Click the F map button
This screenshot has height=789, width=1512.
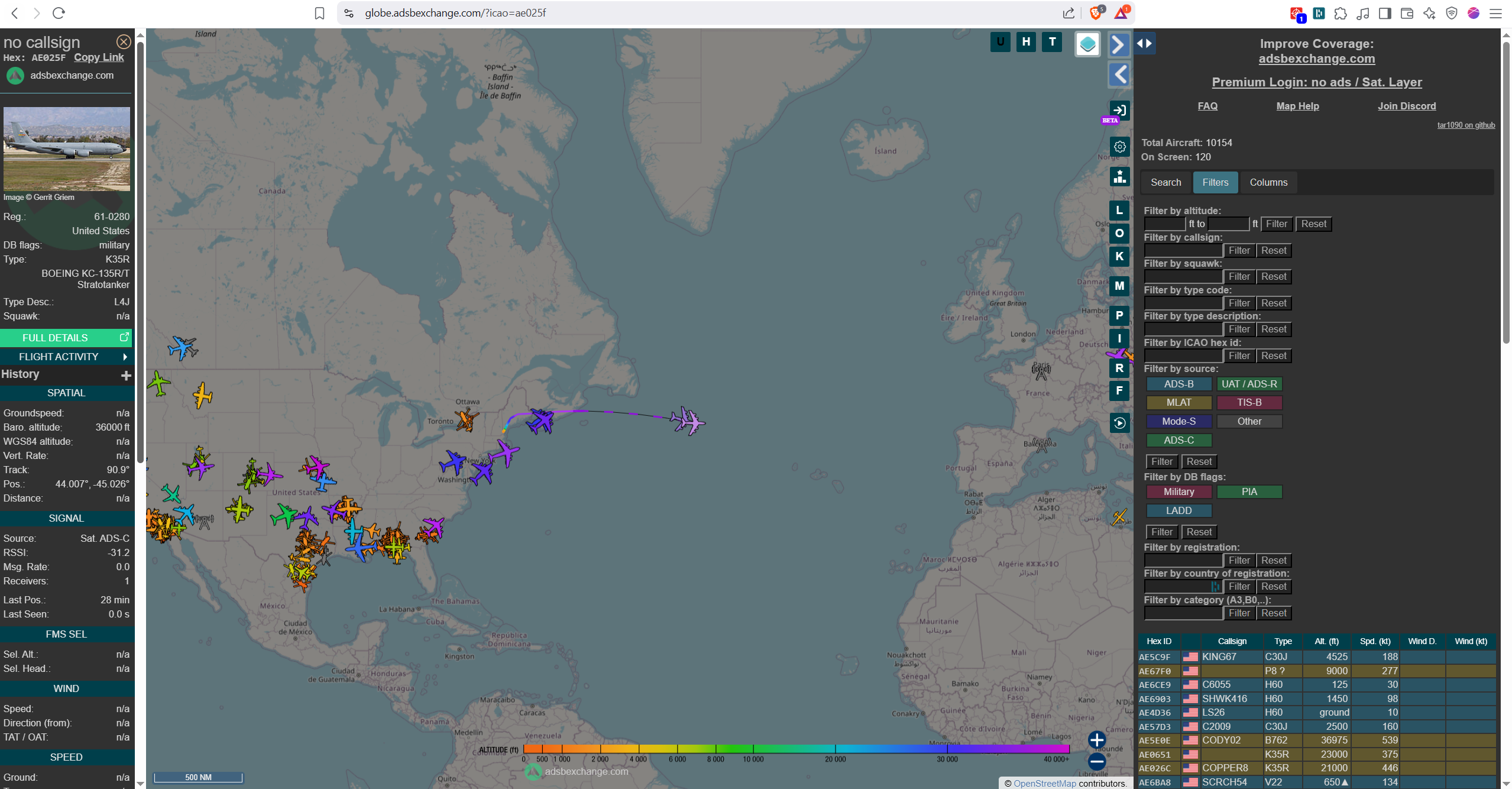point(1119,390)
